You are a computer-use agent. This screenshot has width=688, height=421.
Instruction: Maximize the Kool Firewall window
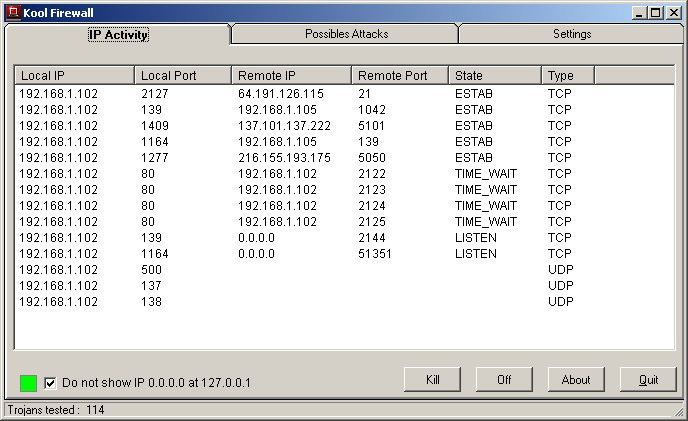(656, 13)
